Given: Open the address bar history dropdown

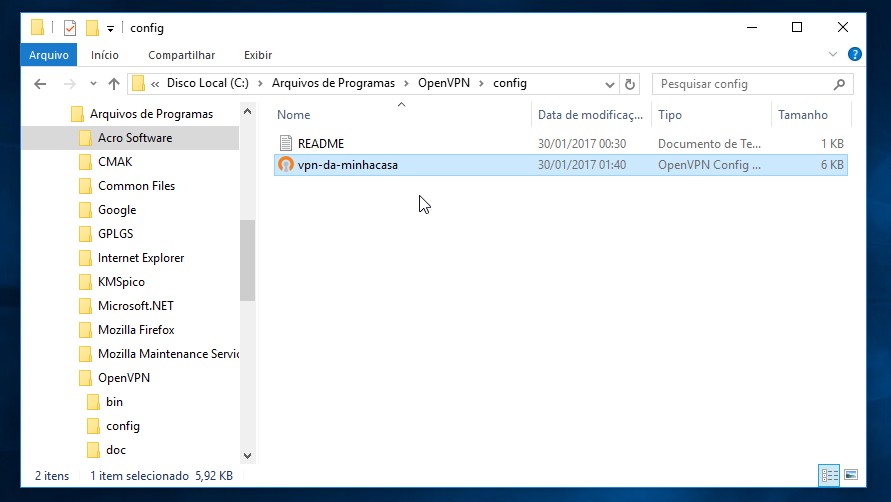Looking at the screenshot, I should [x=609, y=85].
